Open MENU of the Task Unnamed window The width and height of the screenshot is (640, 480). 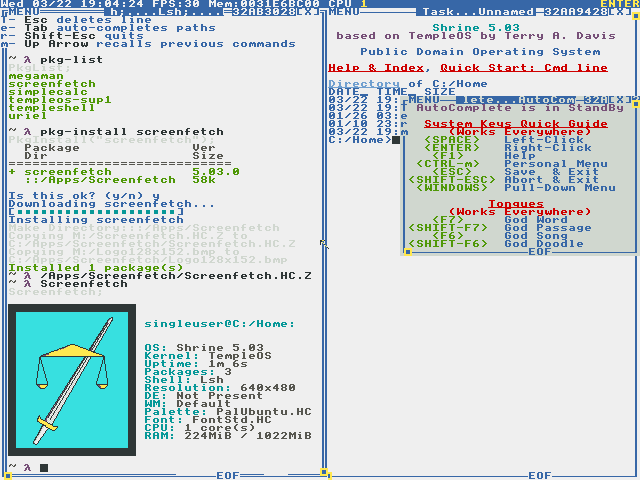click(x=344, y=12)
